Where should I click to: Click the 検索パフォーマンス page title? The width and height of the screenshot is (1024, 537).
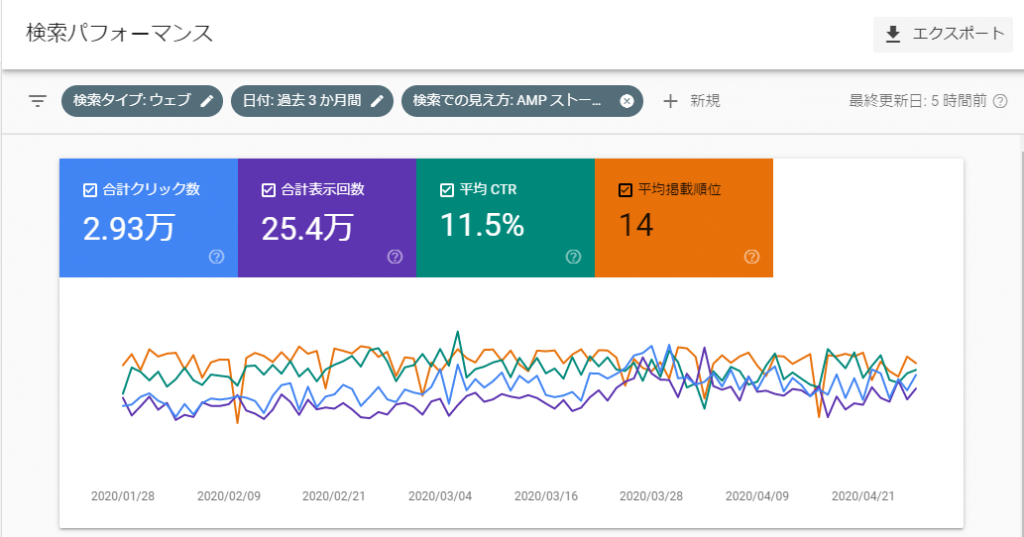[x=120, y=33]
